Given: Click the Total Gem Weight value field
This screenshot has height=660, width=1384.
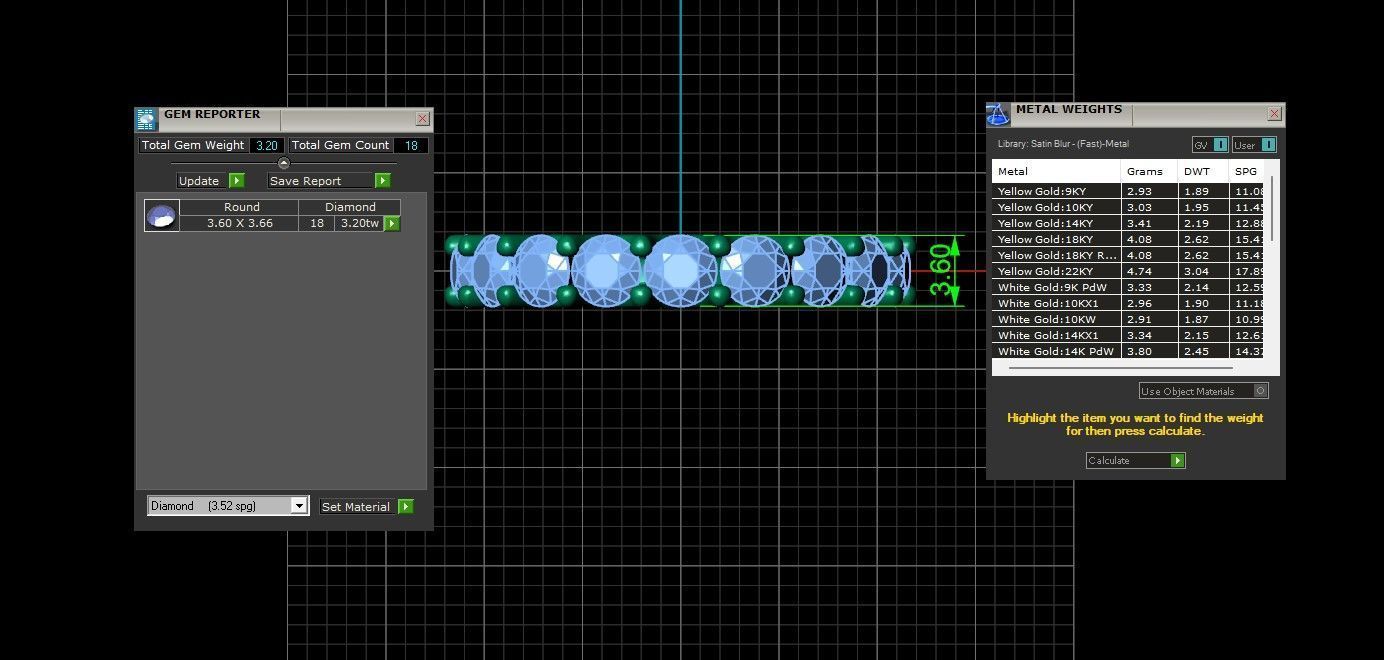Looking at the screenshot, I should click(266, 145).
